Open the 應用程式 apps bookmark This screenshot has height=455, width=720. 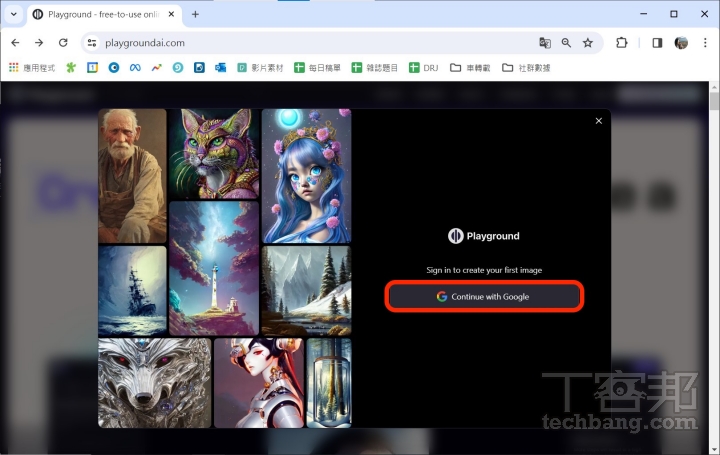click(32, 68)
